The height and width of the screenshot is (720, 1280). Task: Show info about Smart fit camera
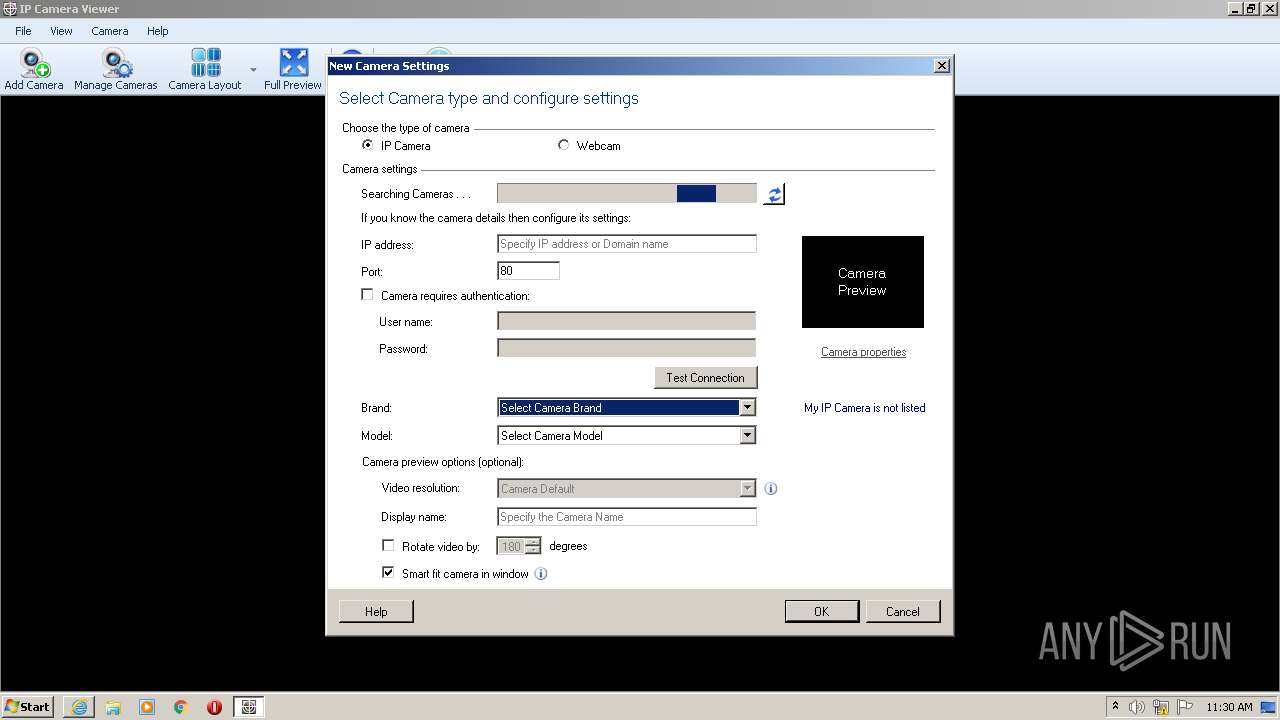coord(541,574)
